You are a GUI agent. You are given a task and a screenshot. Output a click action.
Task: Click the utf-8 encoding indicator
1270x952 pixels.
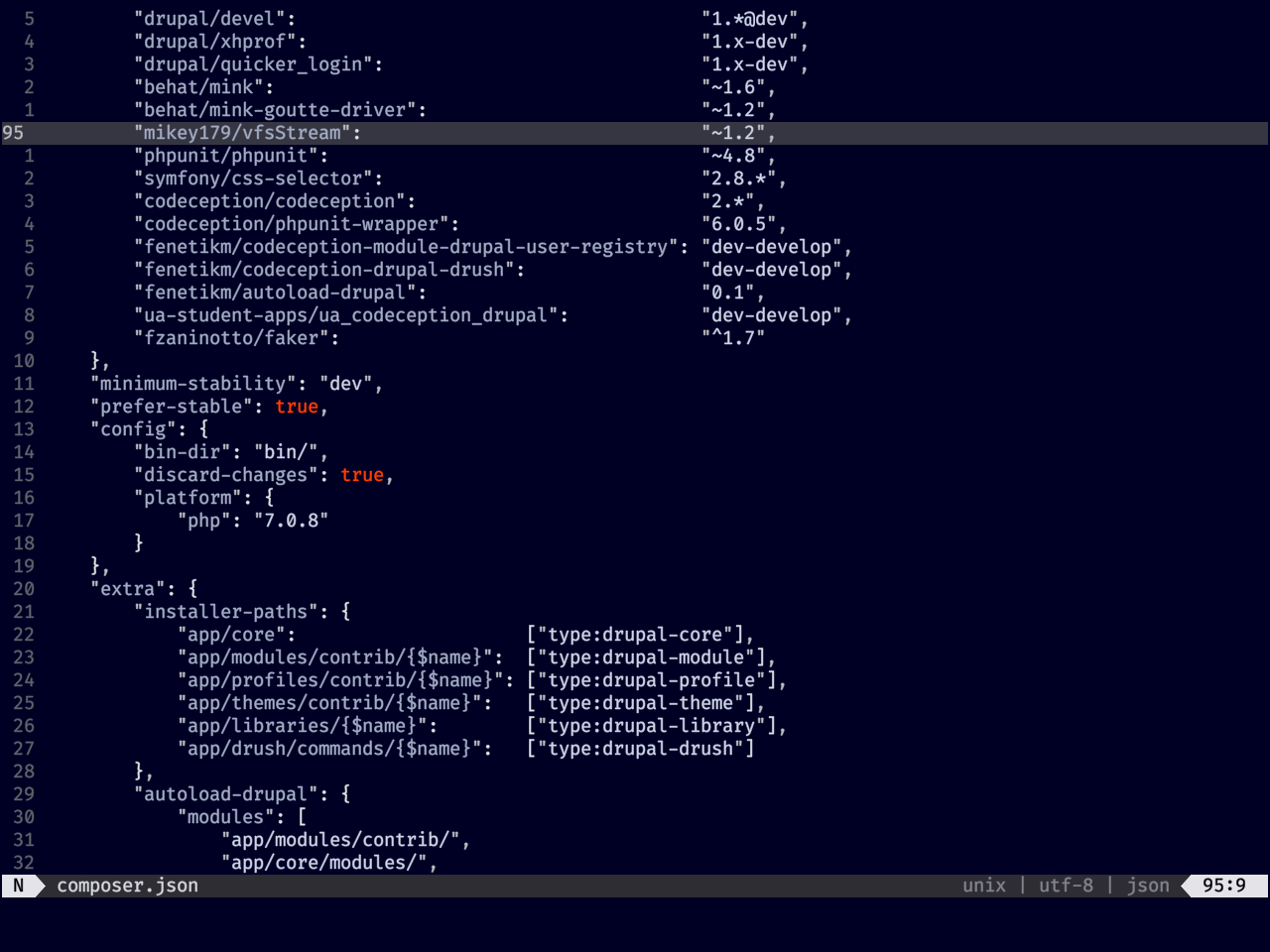coord(1066,886)
